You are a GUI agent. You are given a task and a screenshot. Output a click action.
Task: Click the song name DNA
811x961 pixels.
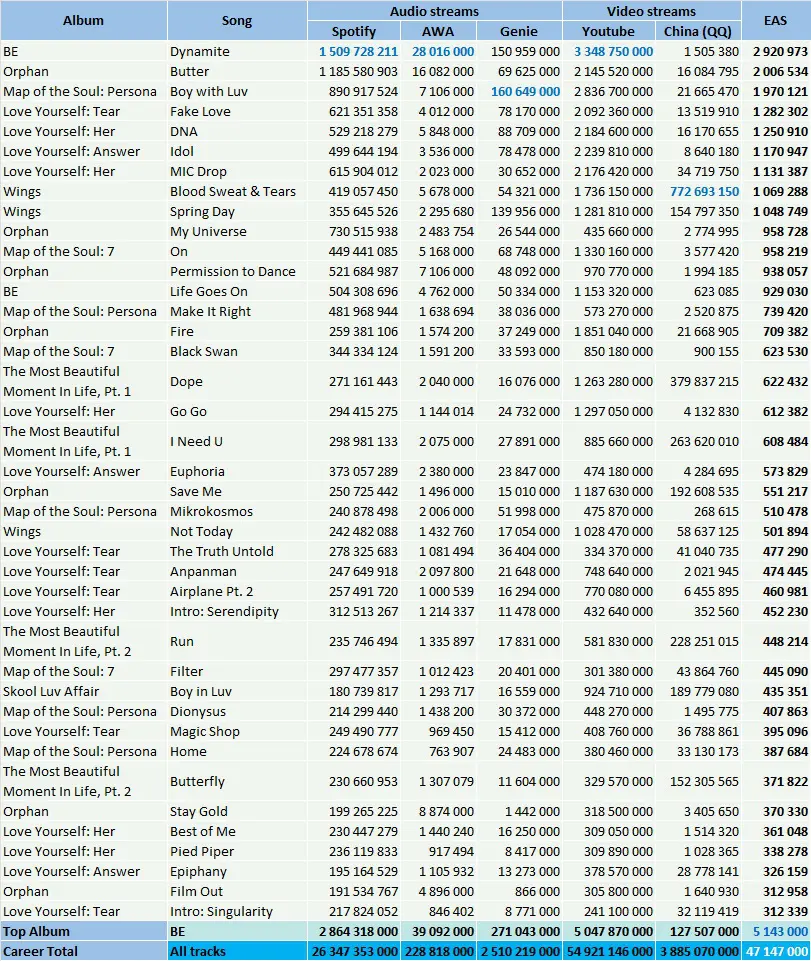(184, 131)
